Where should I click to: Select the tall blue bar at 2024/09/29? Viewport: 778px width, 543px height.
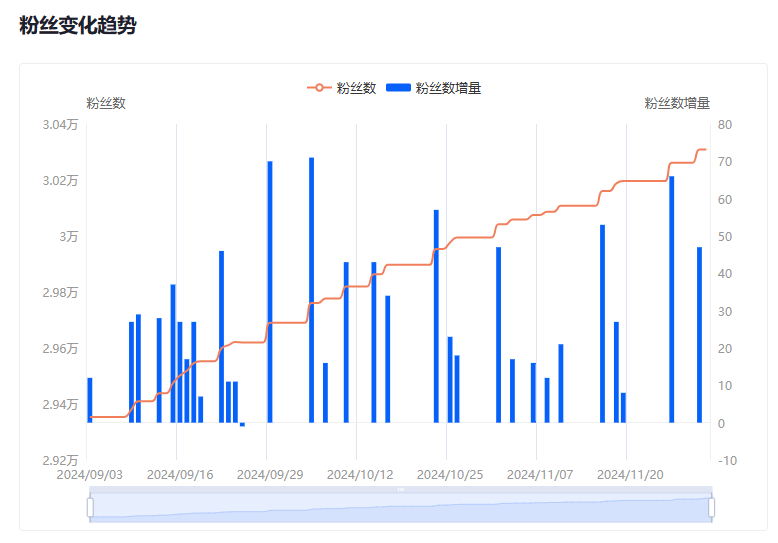(x=269, y=292)
